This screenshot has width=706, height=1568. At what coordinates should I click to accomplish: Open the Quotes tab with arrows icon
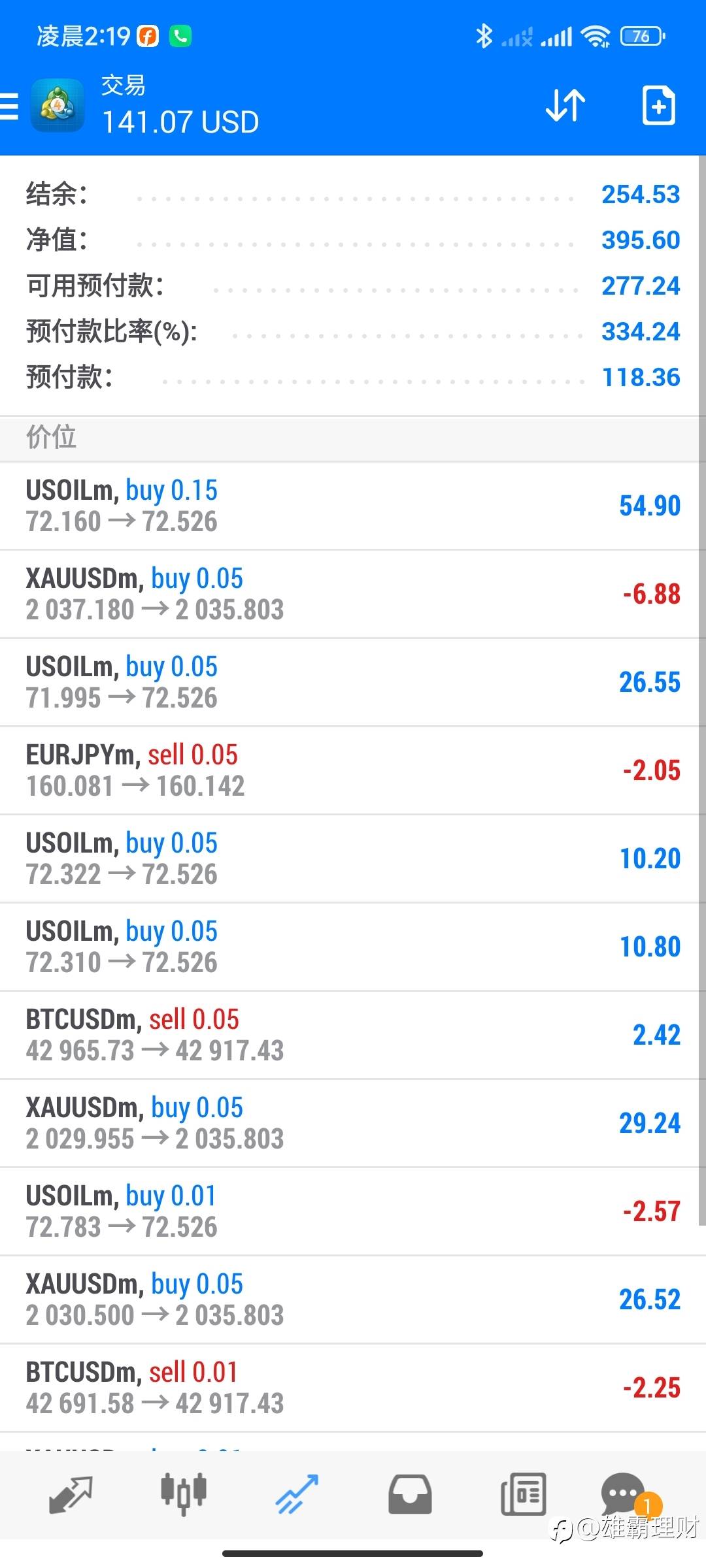tap(71, 1495)
